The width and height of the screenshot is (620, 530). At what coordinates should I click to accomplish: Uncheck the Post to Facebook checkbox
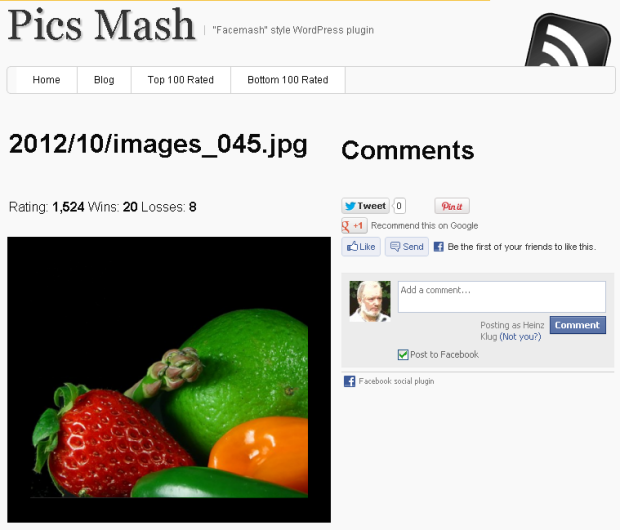(x=403, y=355)
